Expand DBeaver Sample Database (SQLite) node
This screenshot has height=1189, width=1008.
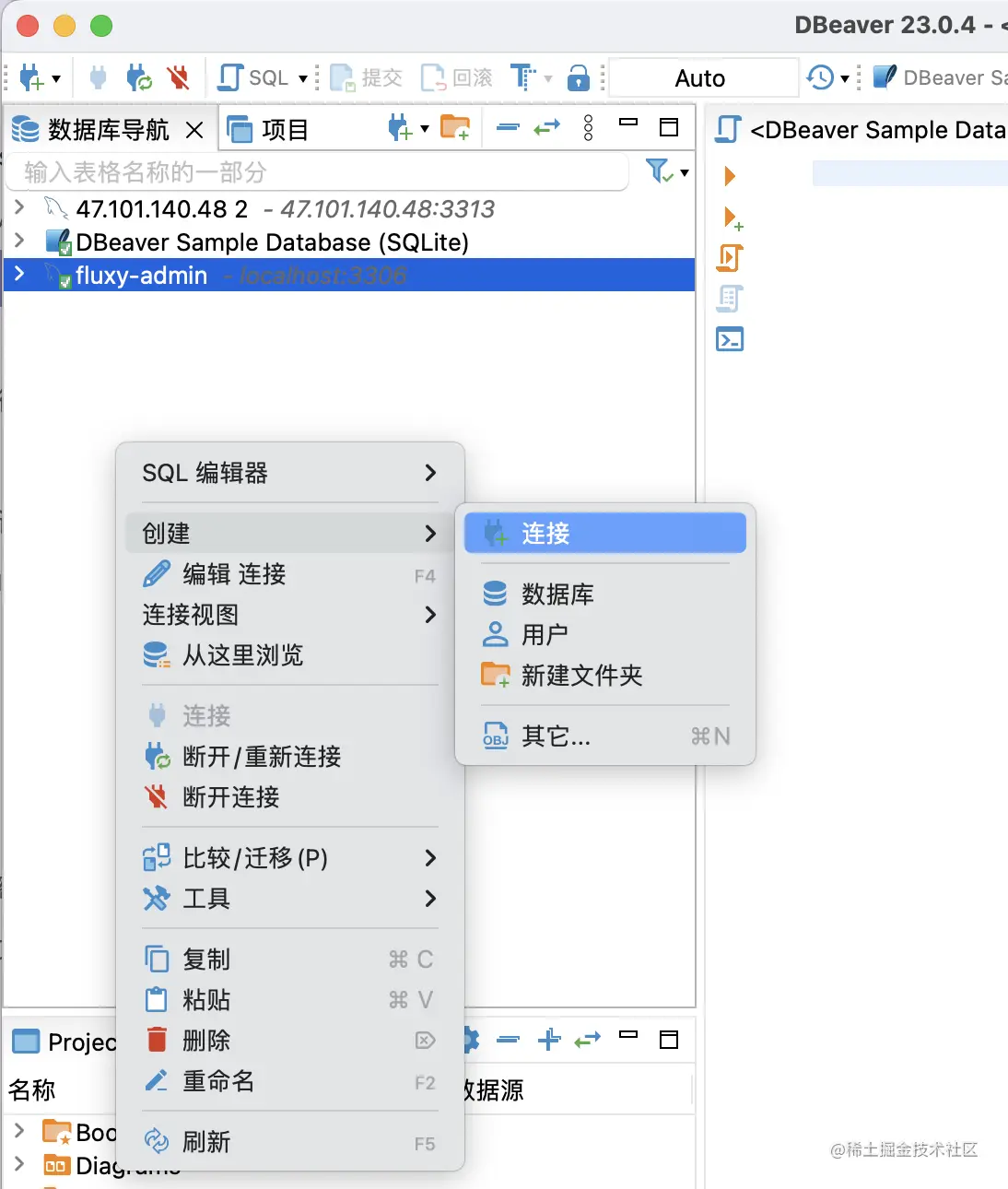coord(19,241)
